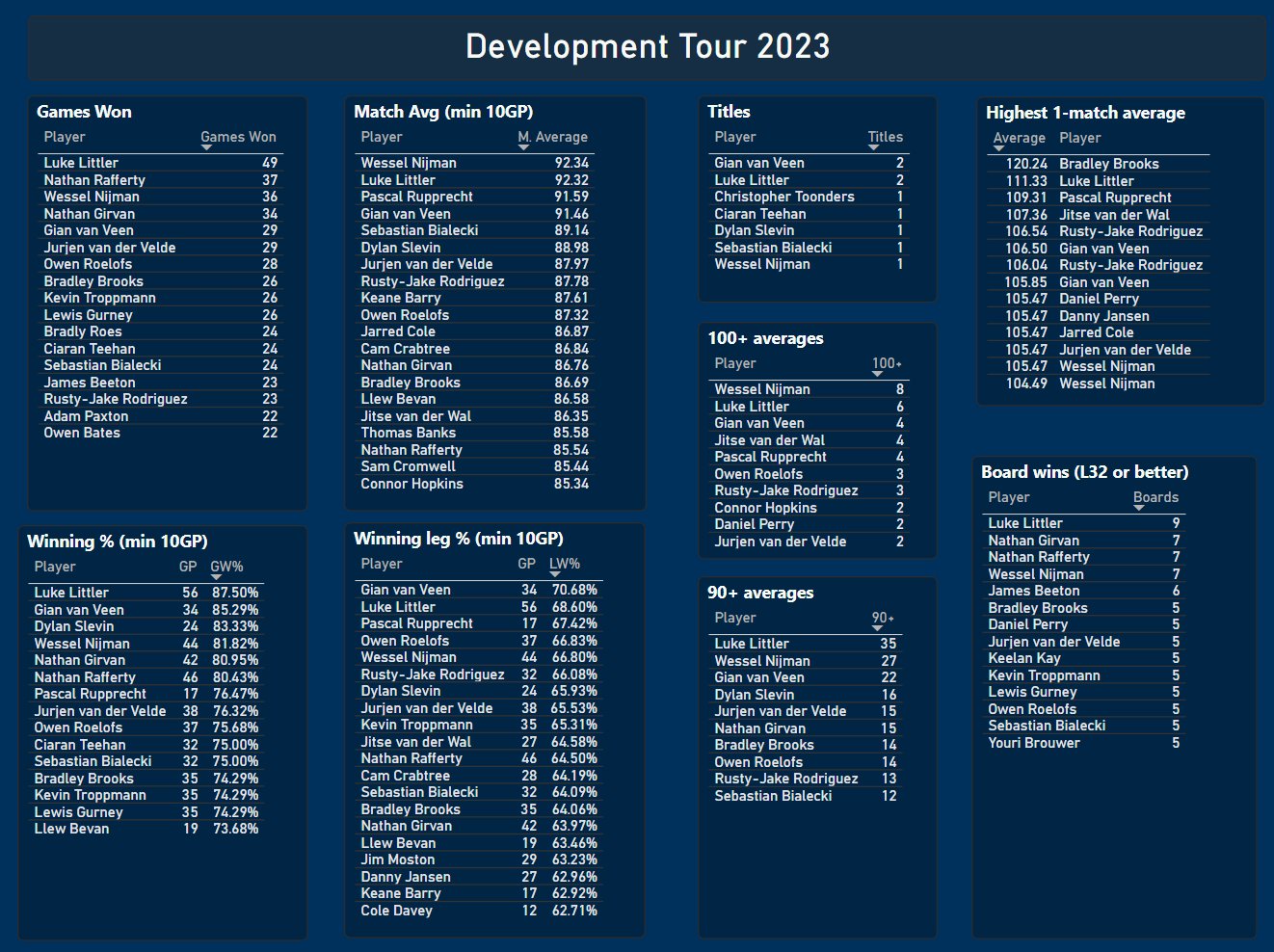
Task: Select Danny Jansen in Highest 1-match average
Action: tap(1104, 316)
